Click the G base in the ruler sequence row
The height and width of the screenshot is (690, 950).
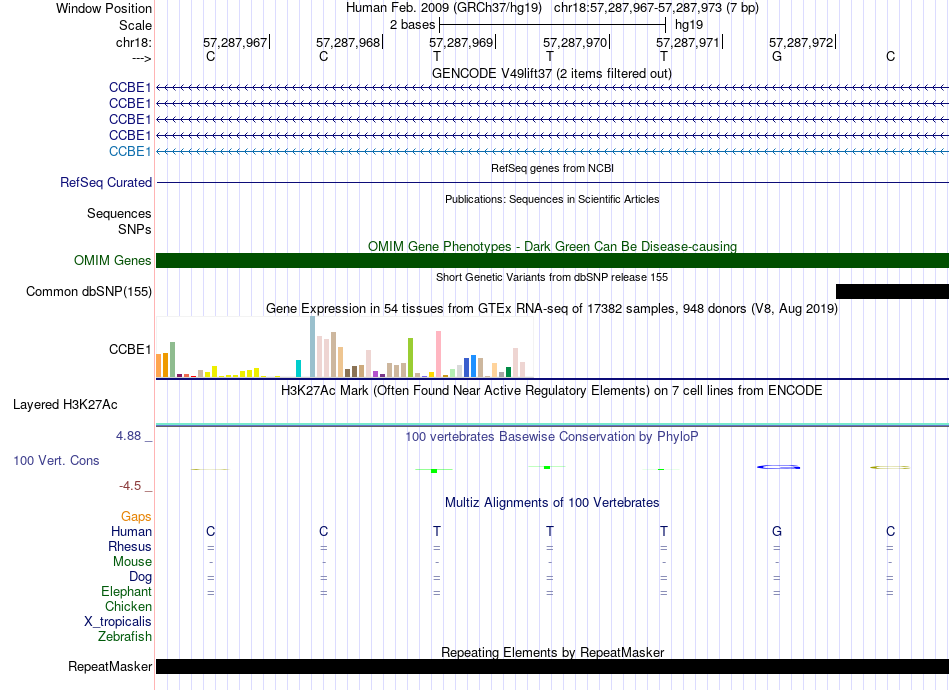(777, 56)
